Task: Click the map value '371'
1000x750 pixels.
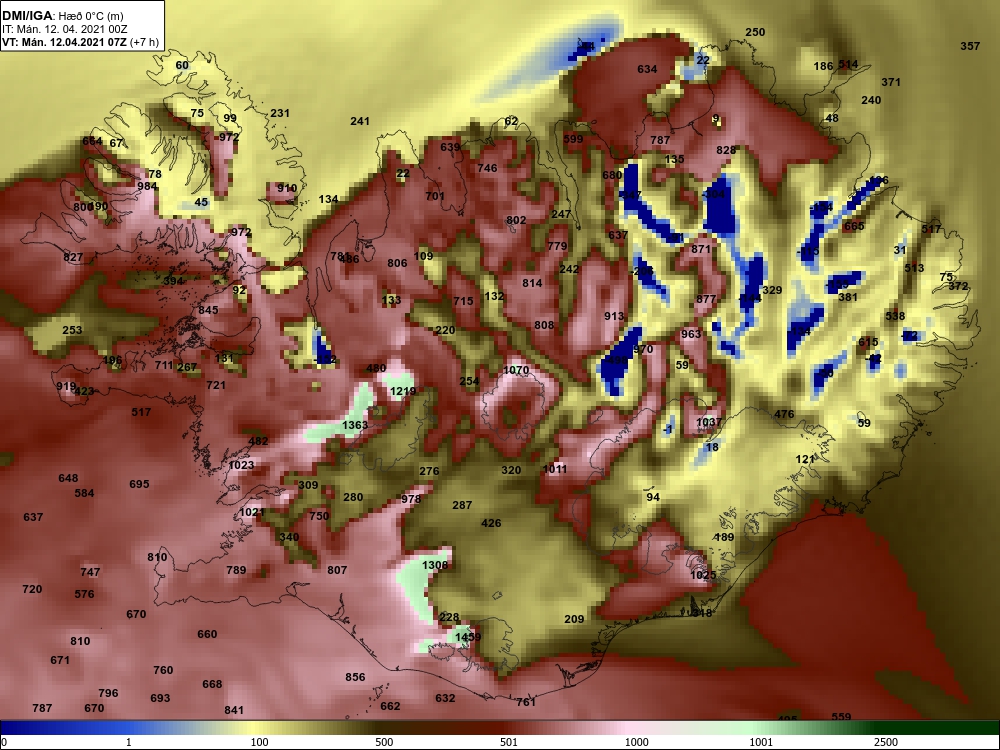Action: point(891,82)
